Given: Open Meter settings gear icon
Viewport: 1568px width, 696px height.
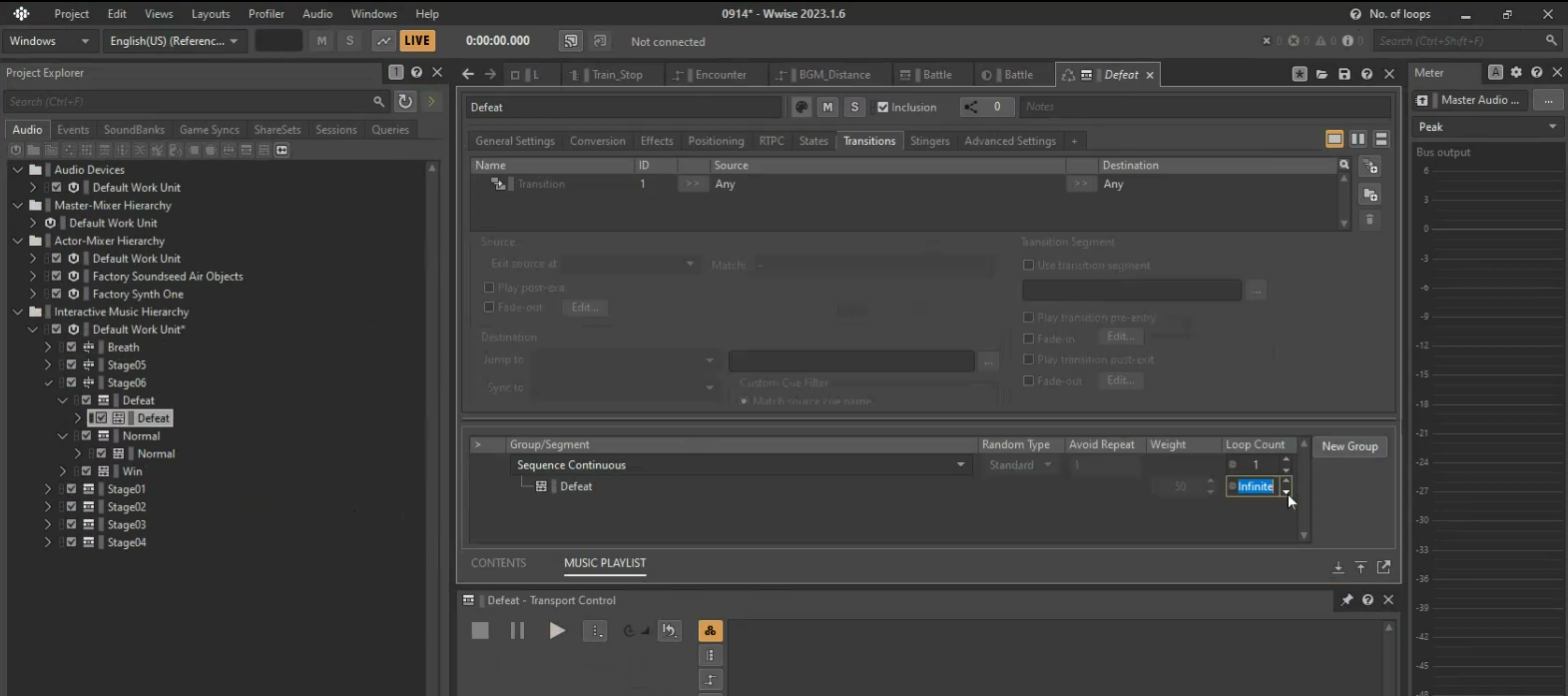Looking at the screenshot, I should tap(1516, 73).
